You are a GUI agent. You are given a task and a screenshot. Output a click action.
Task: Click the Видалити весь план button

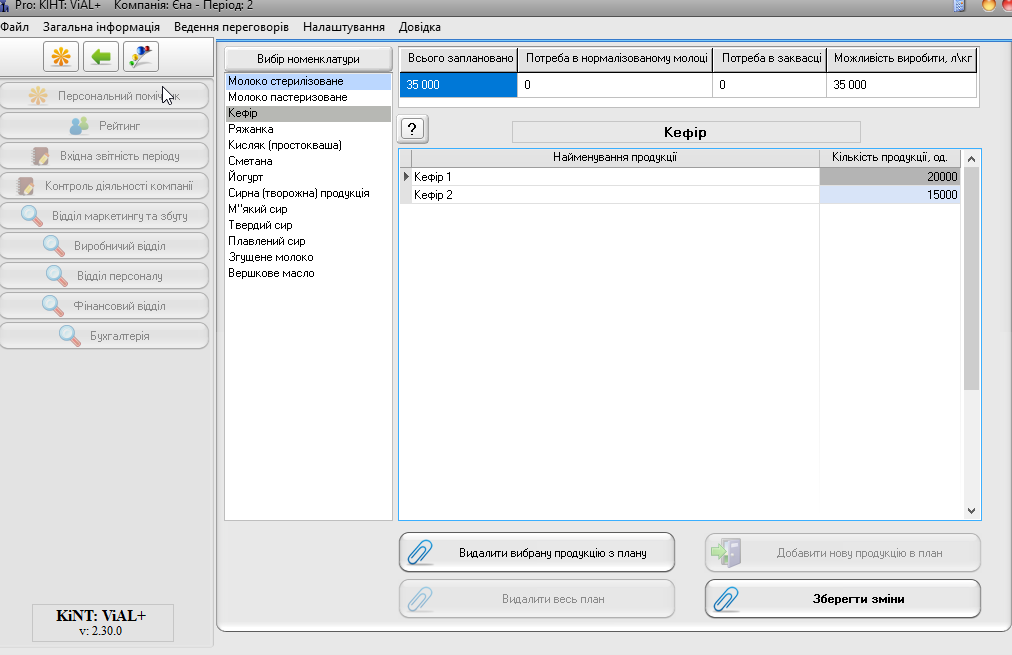coord(537,599)
